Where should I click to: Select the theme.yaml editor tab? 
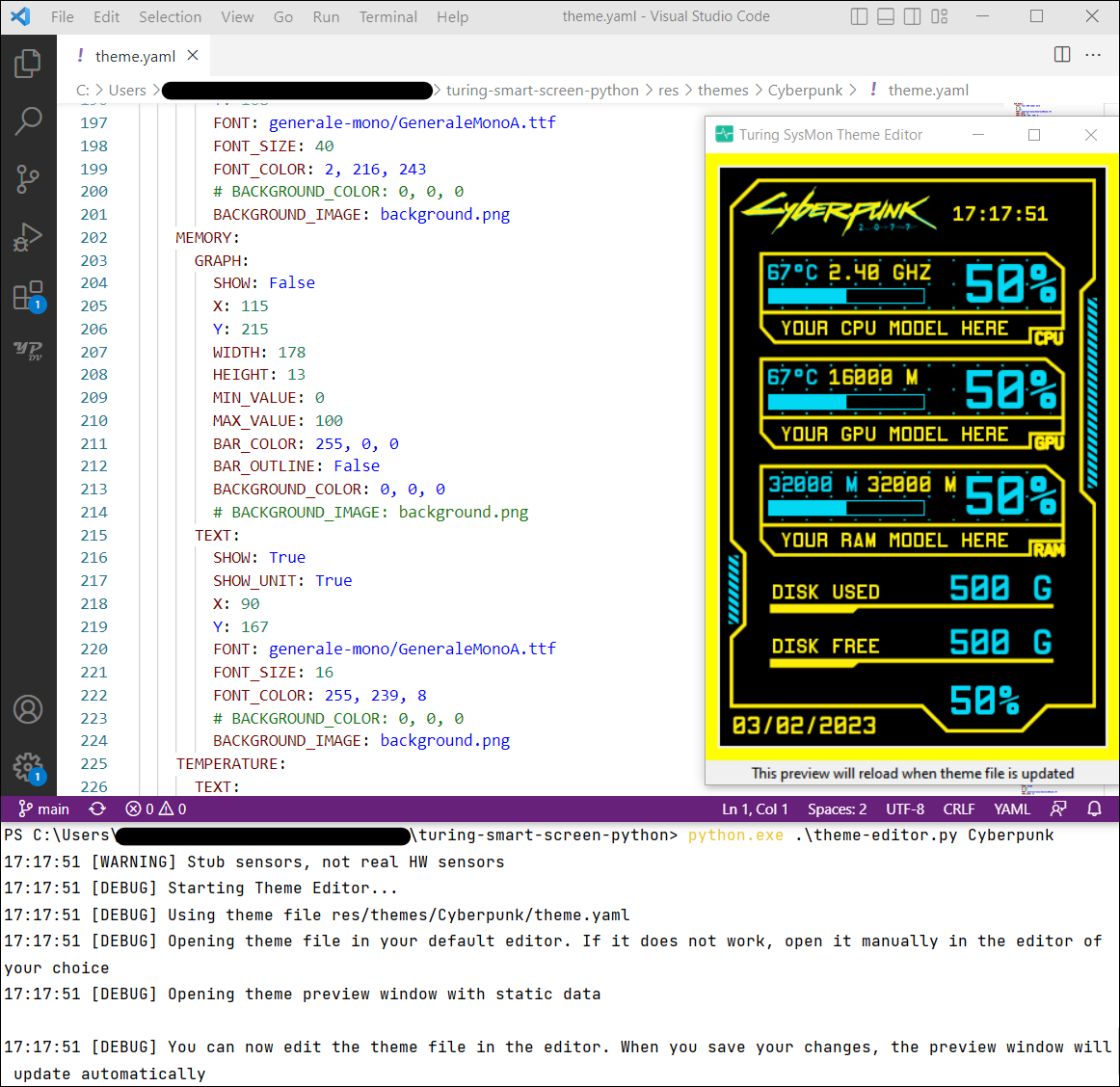(x=135, y=56)
